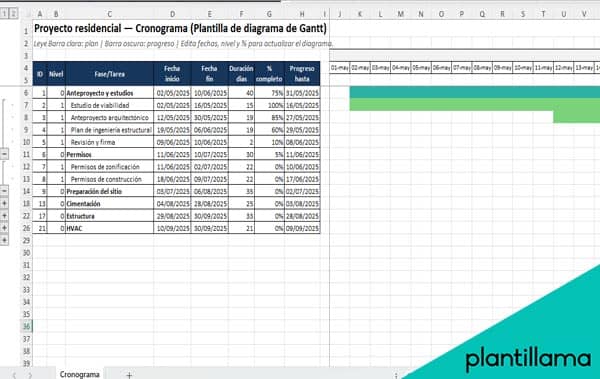Collapse the group with the minus at row 14
Screen dimensions: 600x379
pos(4,191)
